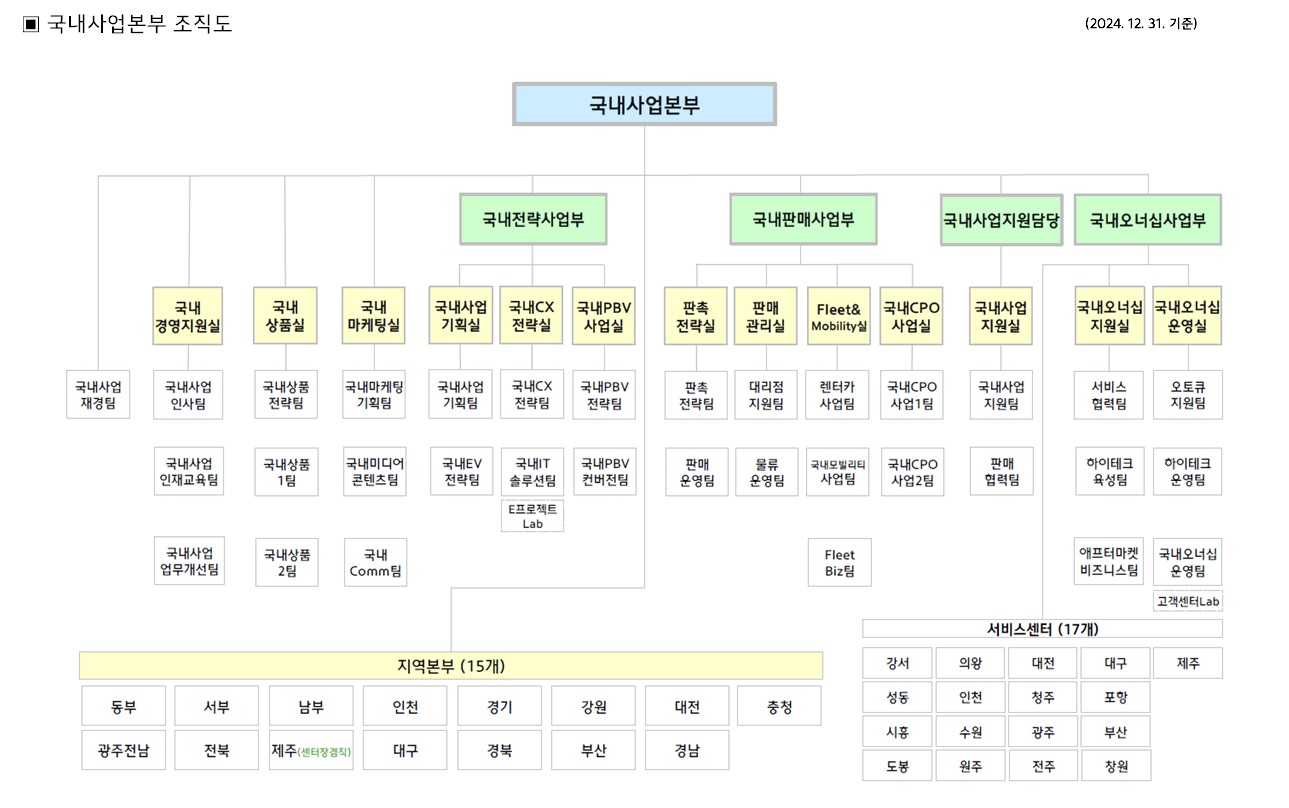
Task: Select the Fleet& Mobility실 box
Action: pyautogui.click(x=839, y=316)
